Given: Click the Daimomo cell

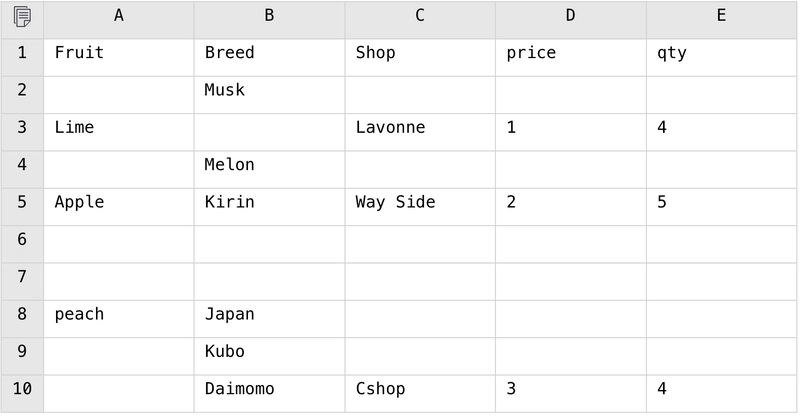Looking at the screenshot, I should [x=269, y=394].
